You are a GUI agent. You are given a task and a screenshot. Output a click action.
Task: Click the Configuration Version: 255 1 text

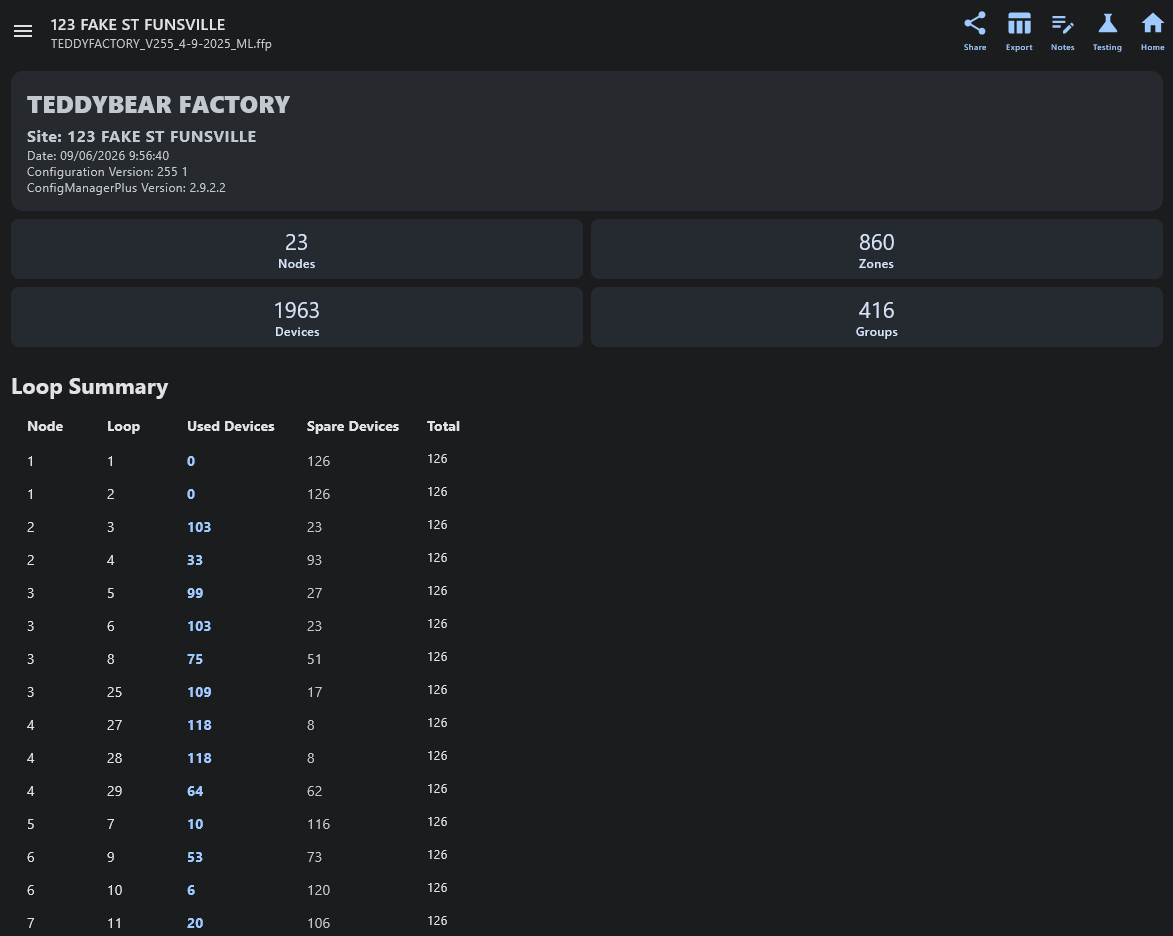coord(107,171)
